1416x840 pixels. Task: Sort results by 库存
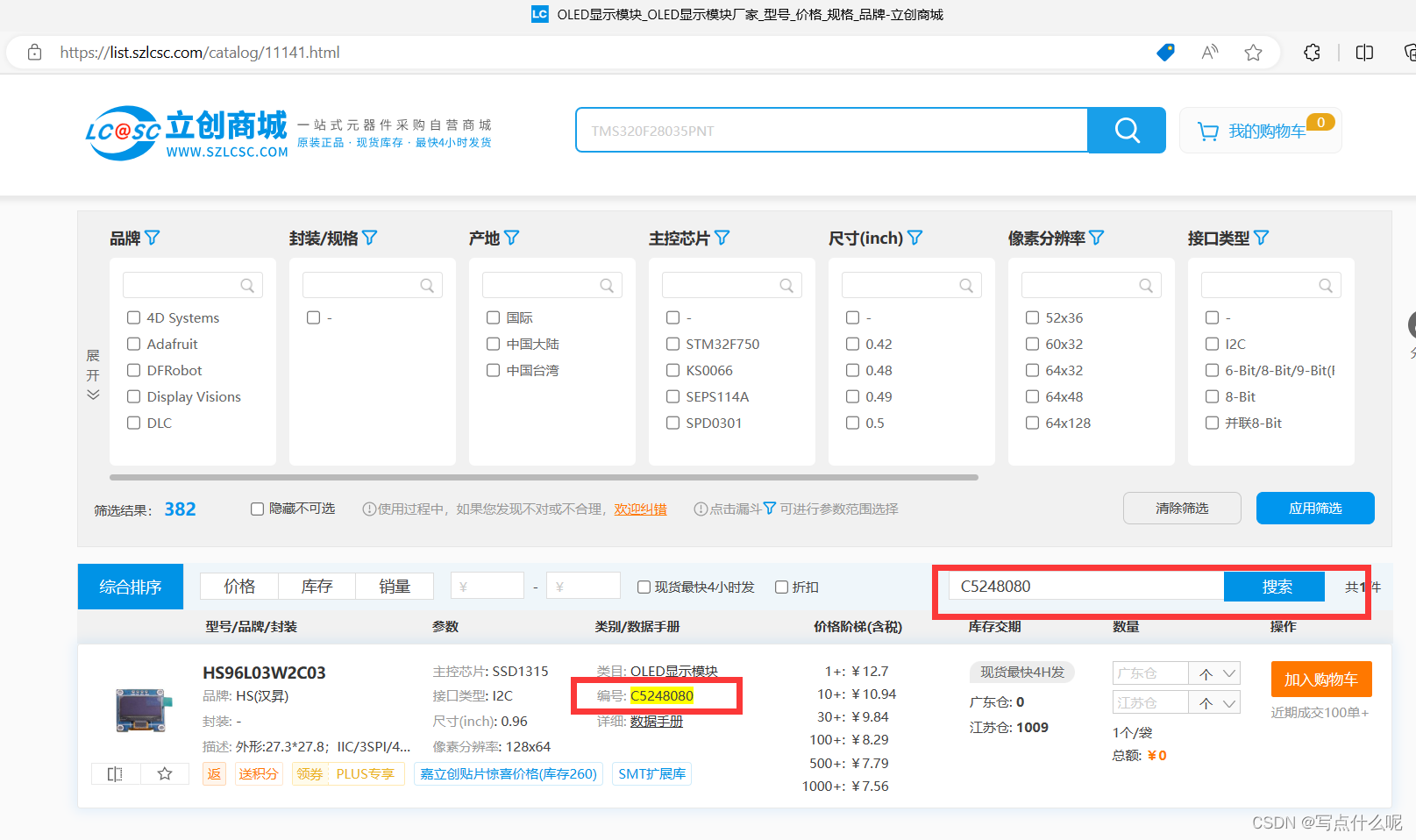click(x=317, y=587)
